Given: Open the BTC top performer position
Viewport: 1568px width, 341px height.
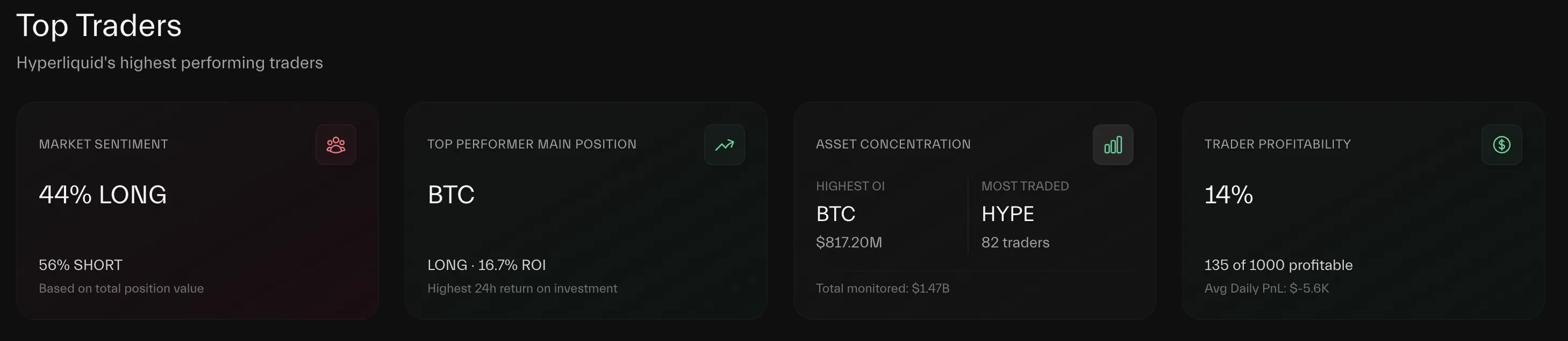Looking at the screenshot, I should point(451,195).
